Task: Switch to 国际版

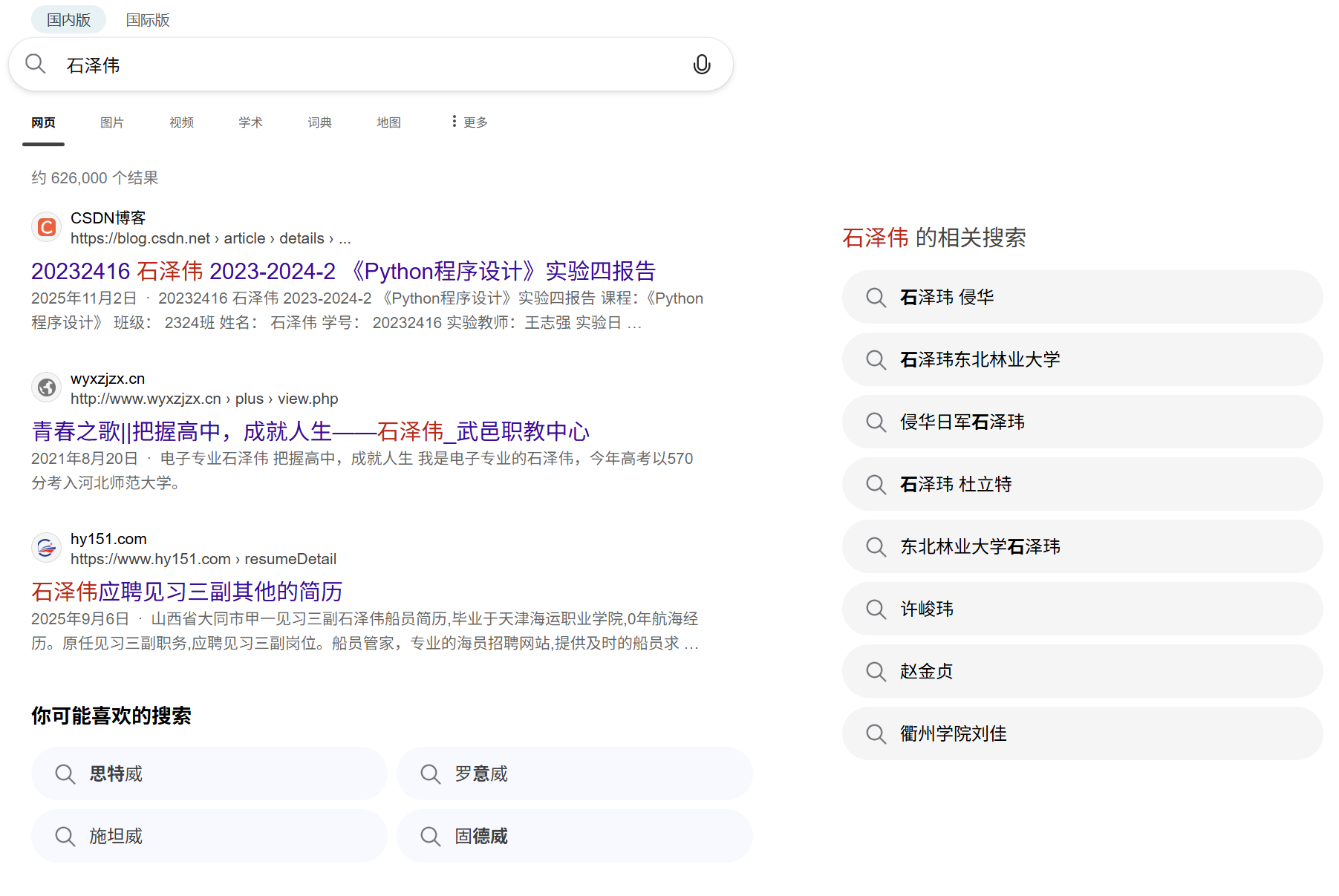Action: coord(148,20)
